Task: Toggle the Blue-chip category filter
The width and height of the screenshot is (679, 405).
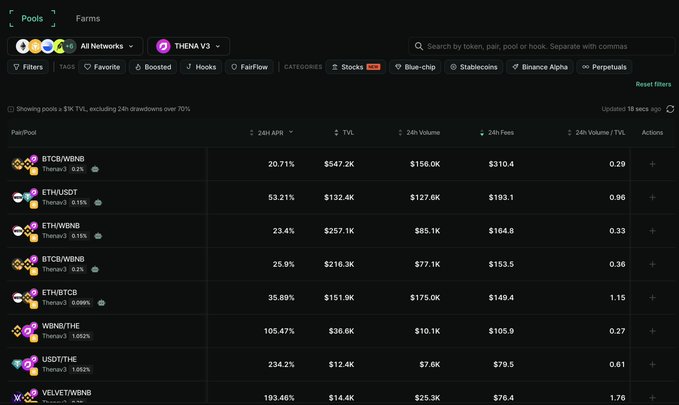Action: 415,67
